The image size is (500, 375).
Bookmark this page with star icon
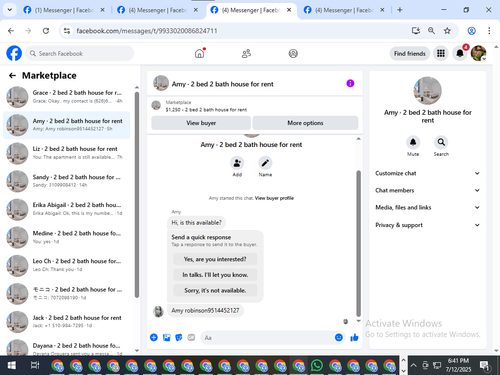(x=447, y=31)
